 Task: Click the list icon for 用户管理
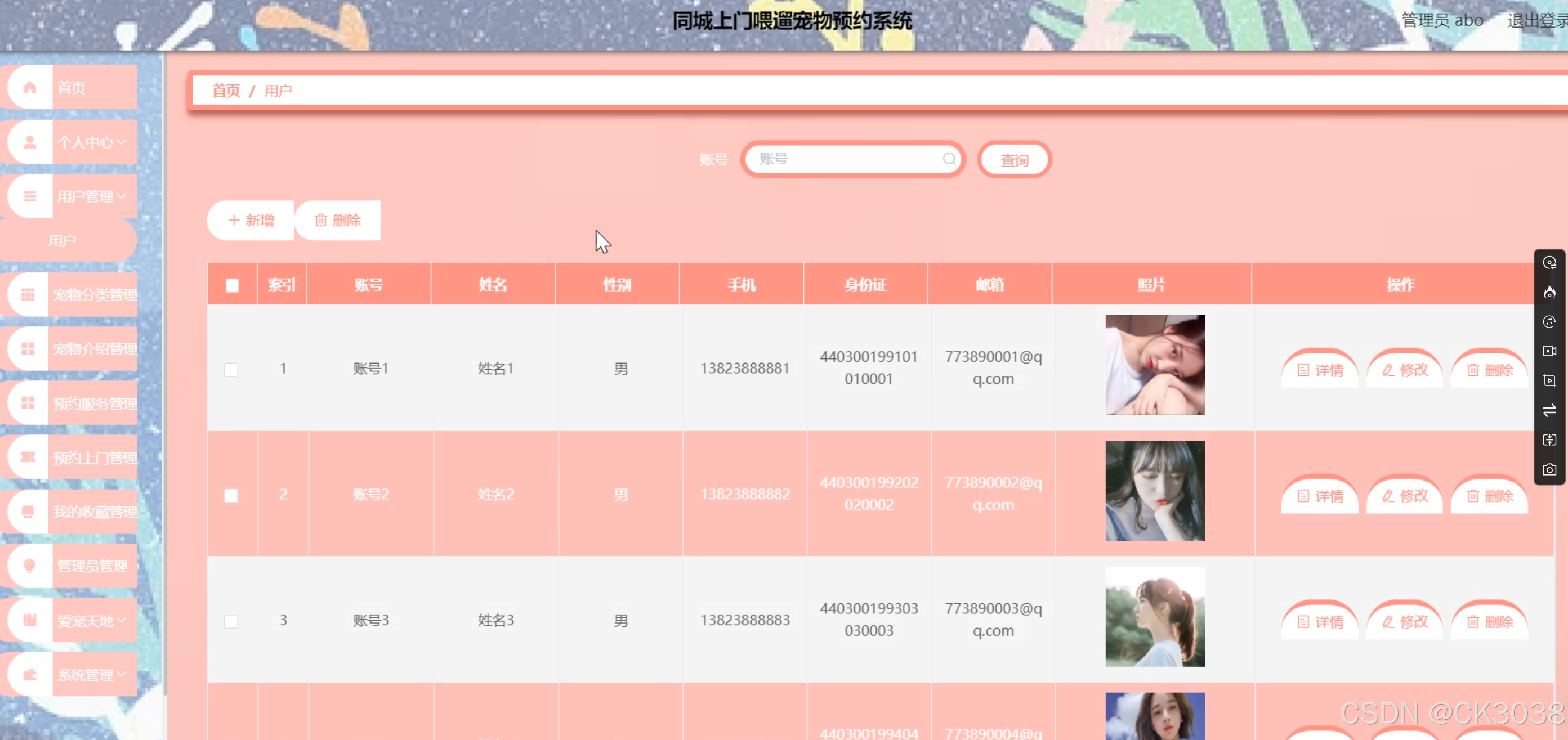[x=30, y=196]
